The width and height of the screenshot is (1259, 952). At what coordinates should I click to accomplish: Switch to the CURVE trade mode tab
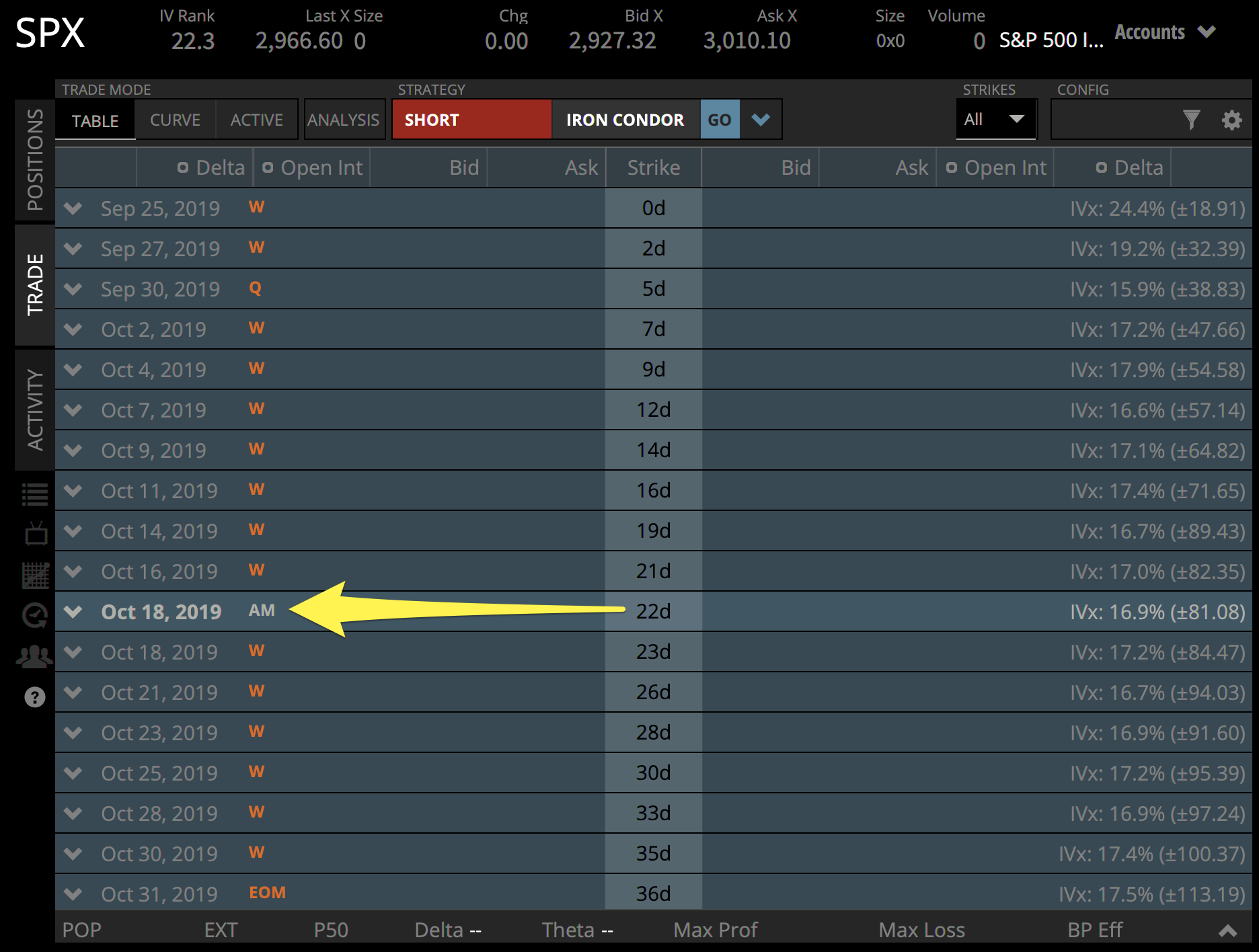(x=175, y=120)
